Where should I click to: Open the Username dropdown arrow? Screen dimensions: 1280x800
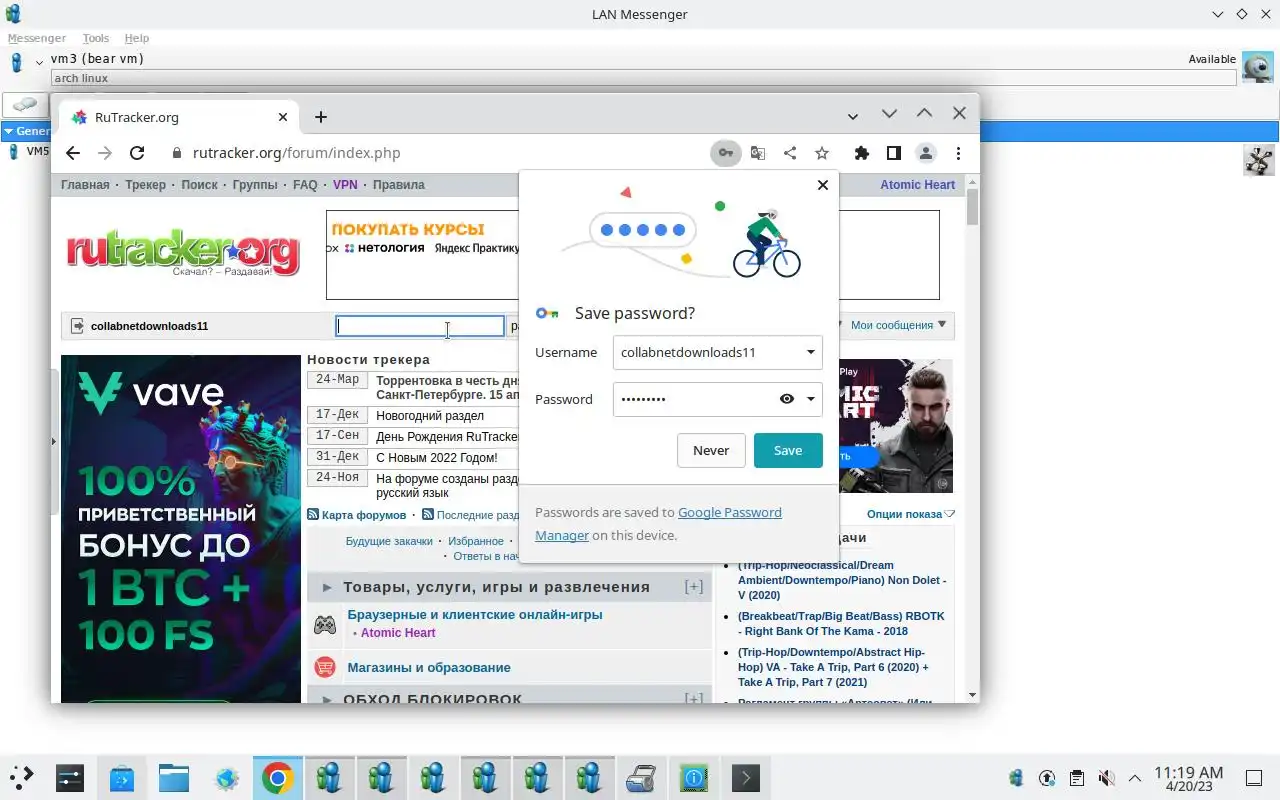[x=810, y=352]
